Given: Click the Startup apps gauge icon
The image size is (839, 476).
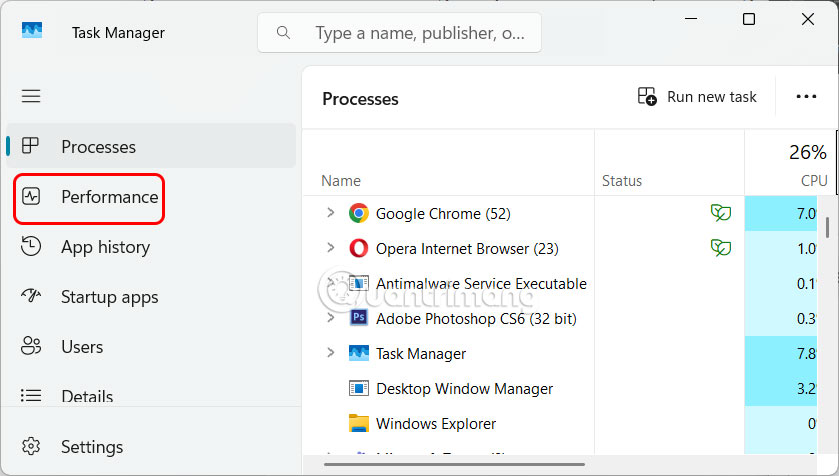Looking at the screenshot, I should click(31, 295).
